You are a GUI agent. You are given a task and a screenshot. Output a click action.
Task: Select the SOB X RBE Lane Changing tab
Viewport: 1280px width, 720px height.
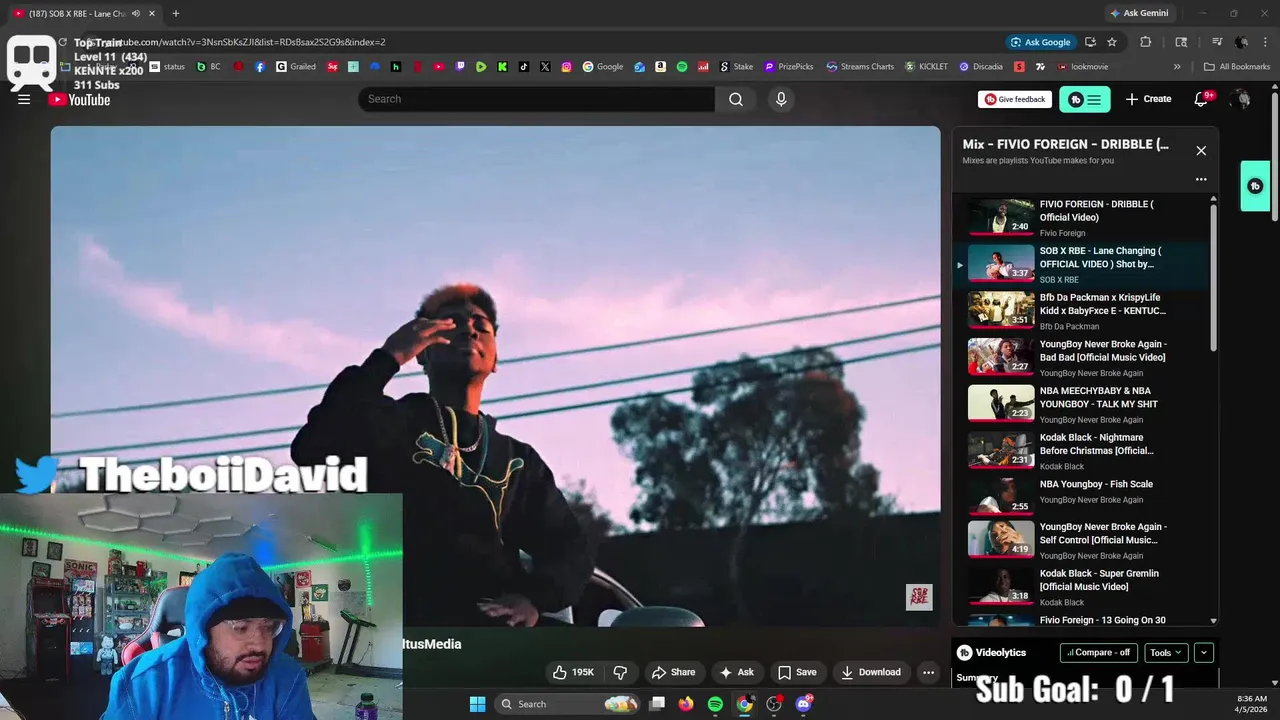[82, 13]
